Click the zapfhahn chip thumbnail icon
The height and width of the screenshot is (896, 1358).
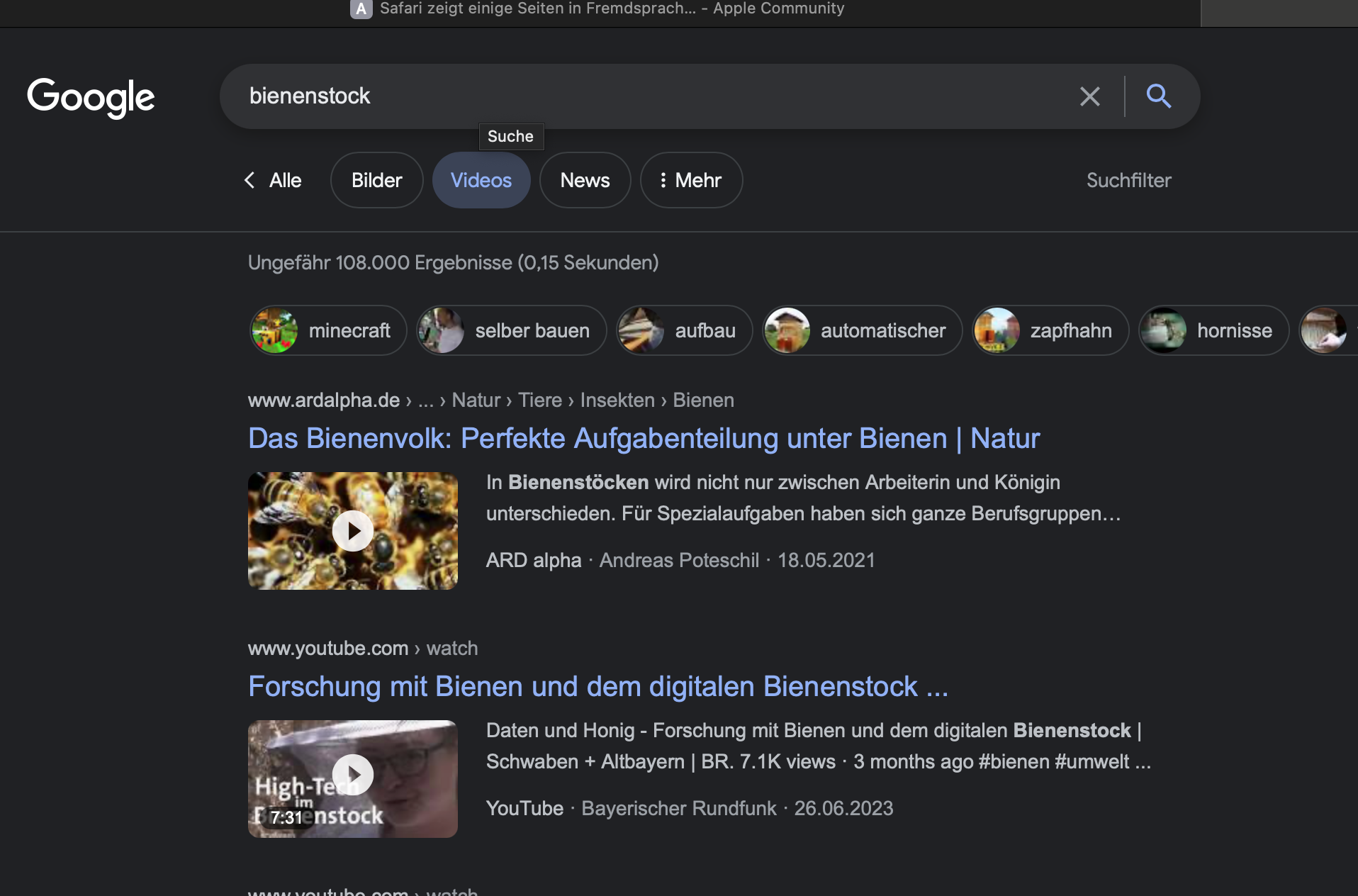[x=997, y=330]
